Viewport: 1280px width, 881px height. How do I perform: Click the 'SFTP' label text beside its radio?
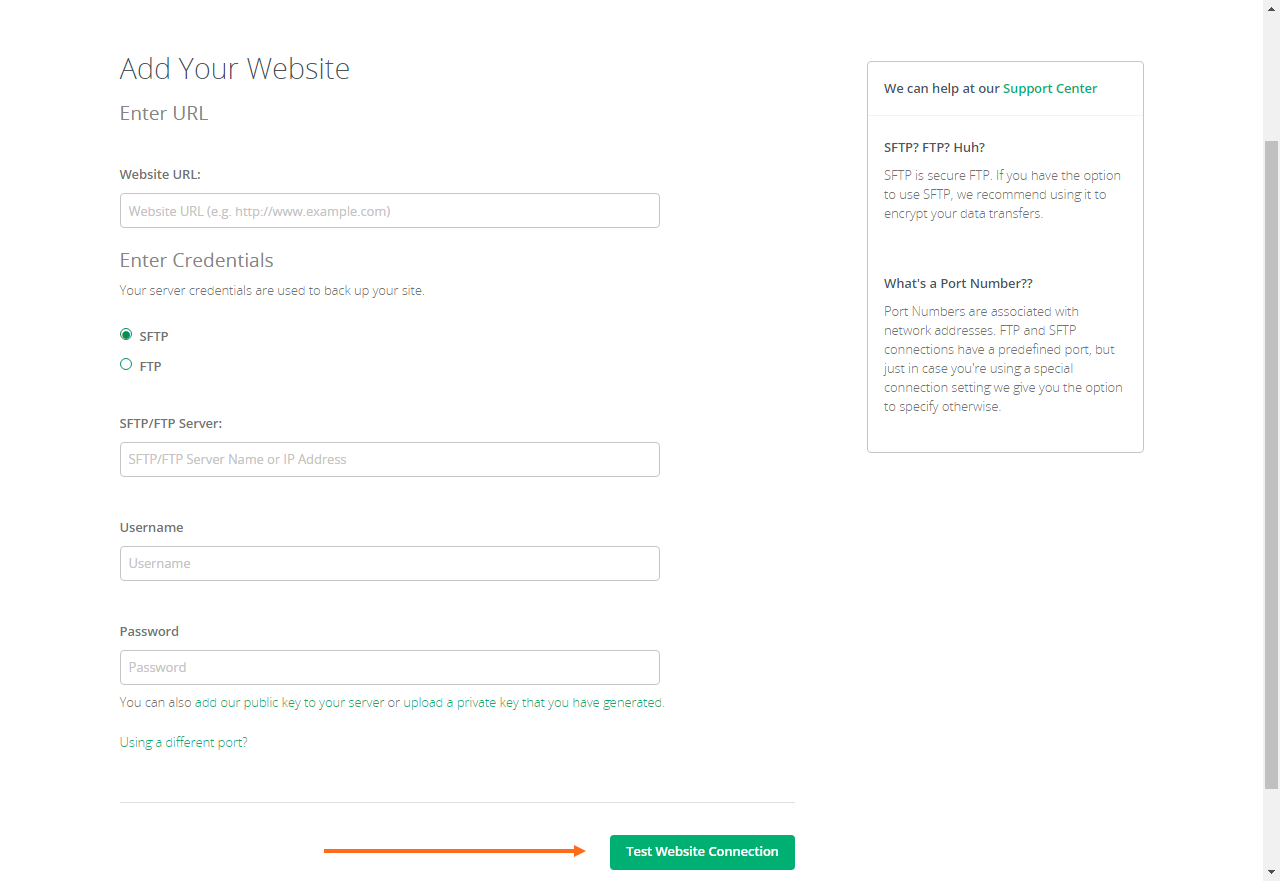point(154,337)
